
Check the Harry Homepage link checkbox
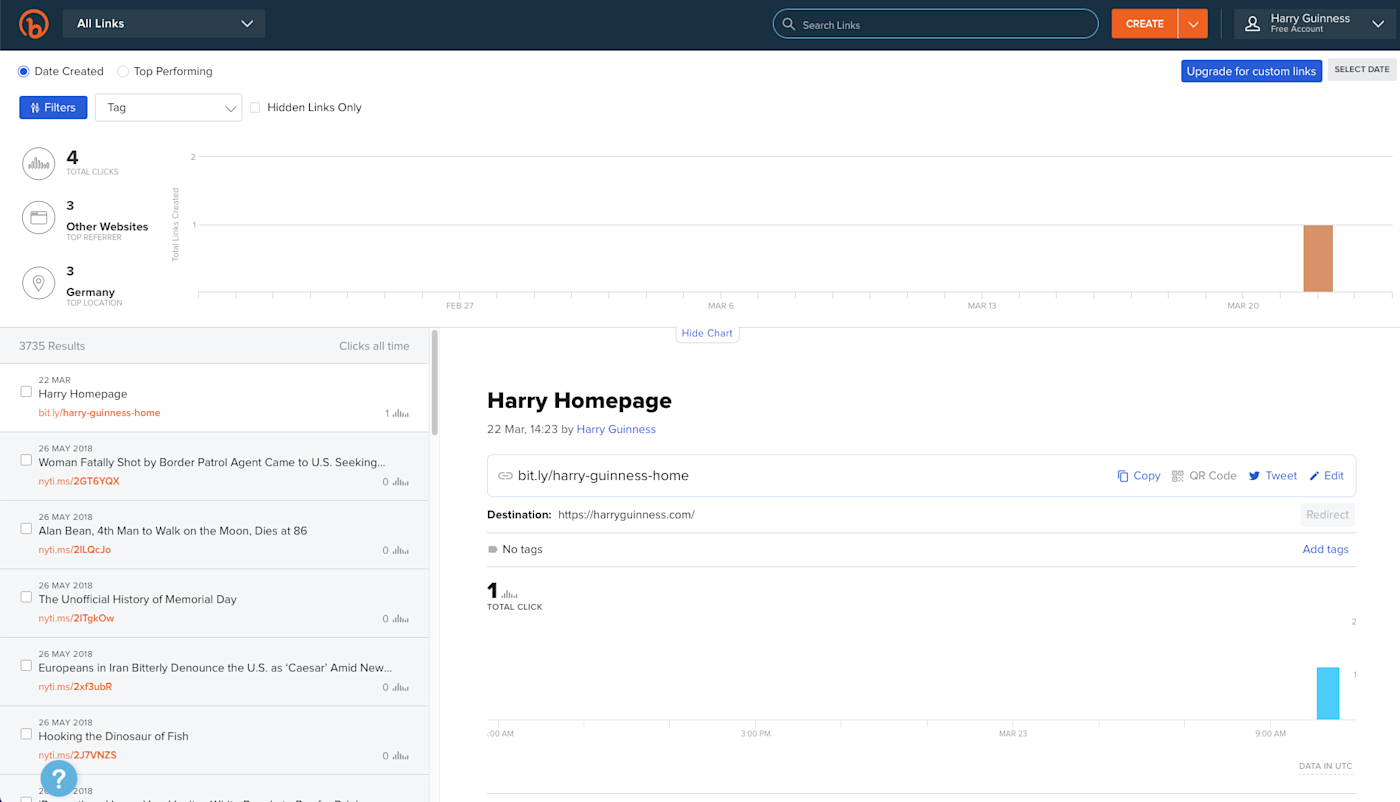point(26,392)
